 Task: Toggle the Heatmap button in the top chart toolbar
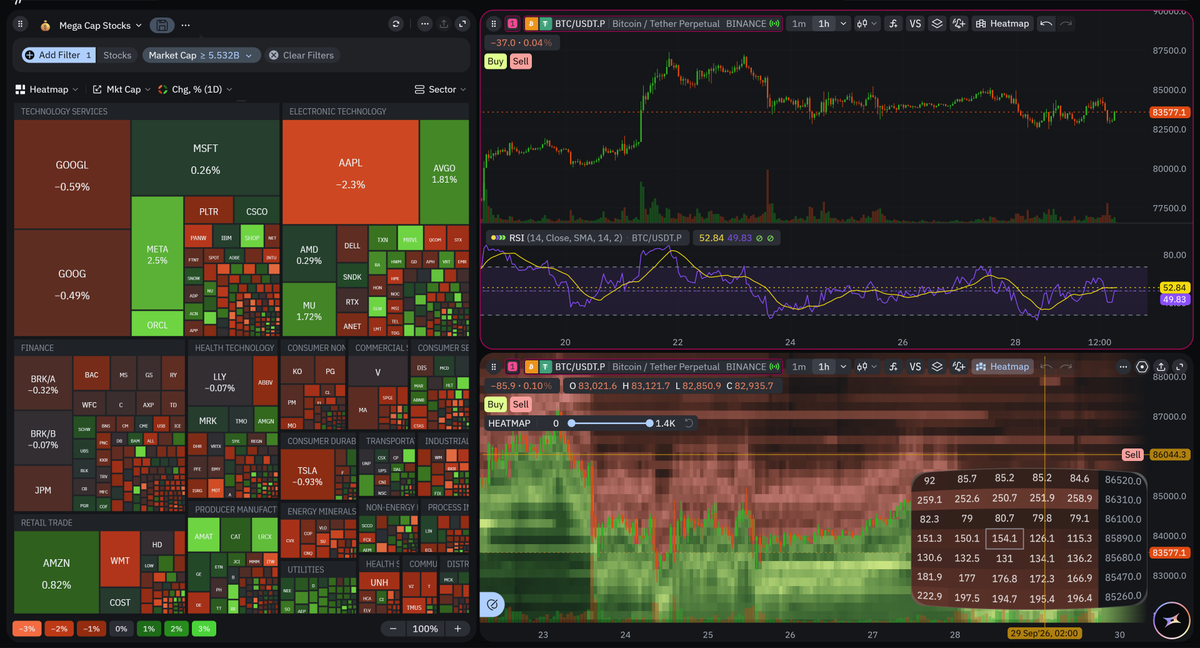click(1003, 23)
